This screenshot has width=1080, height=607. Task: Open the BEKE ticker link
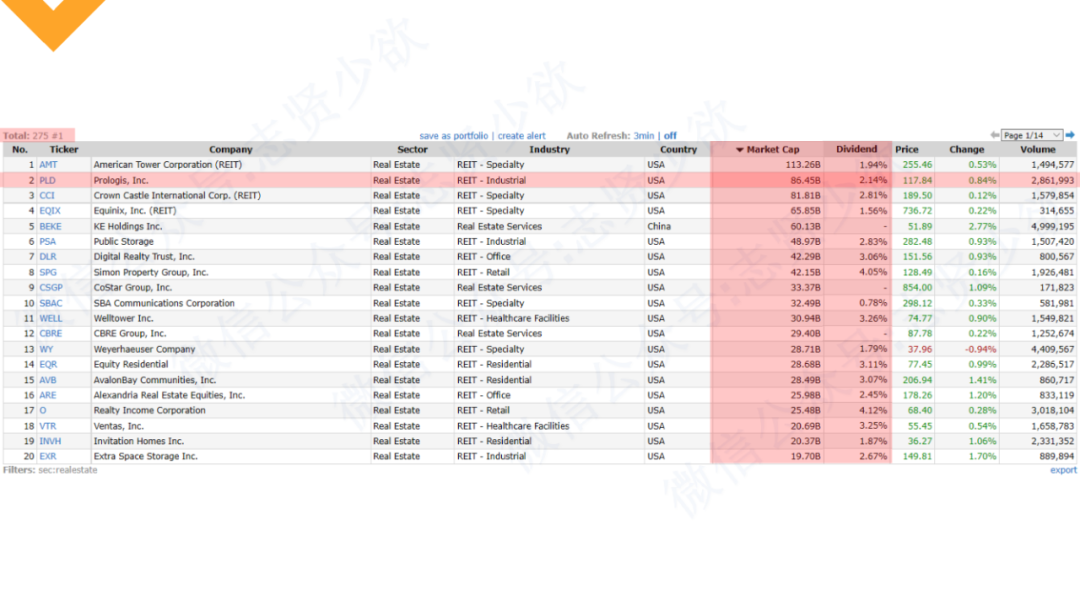50,227
